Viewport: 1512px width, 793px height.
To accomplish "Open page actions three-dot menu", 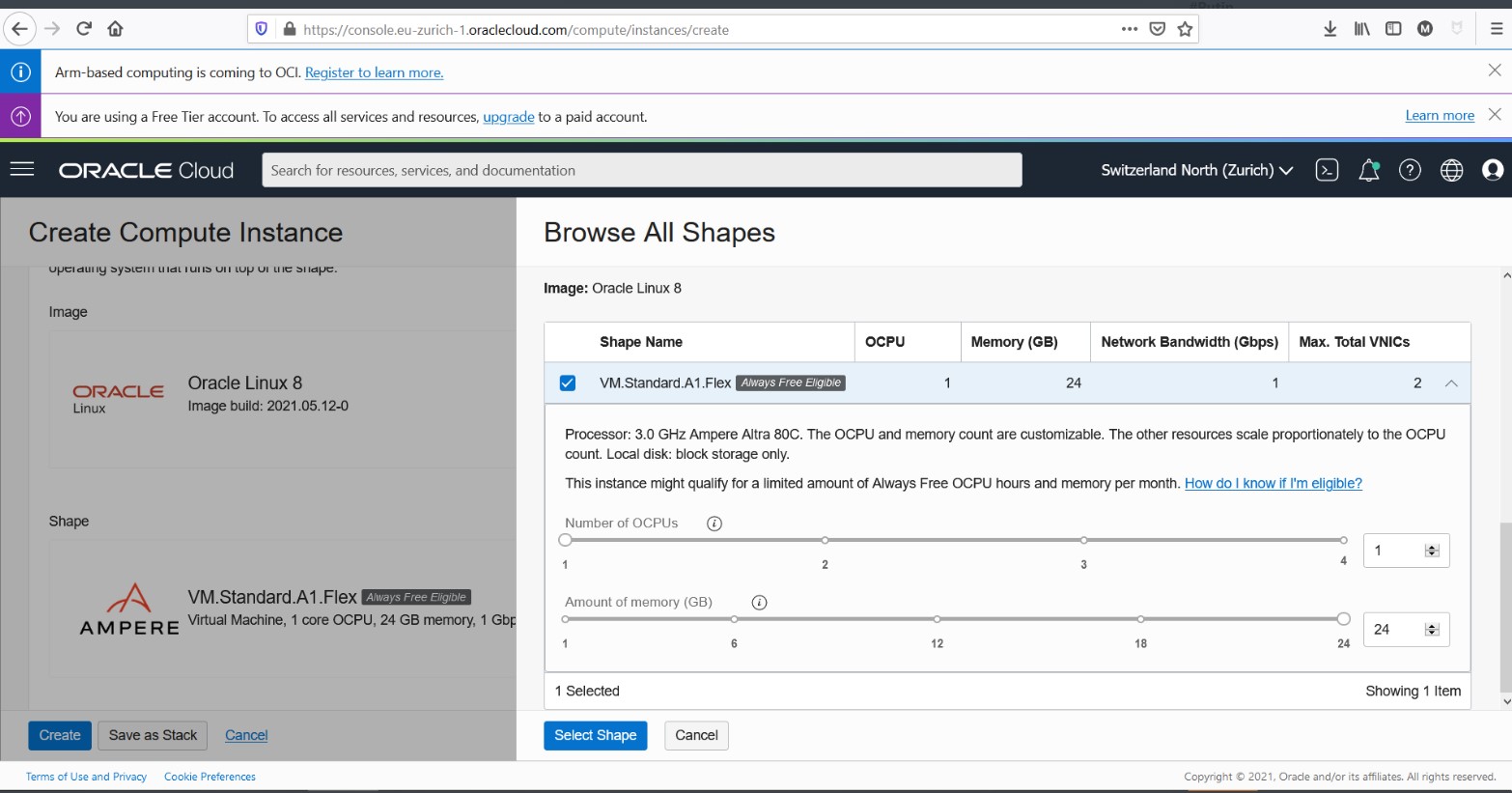I will pyautogui.click(x=1129, y=29).
